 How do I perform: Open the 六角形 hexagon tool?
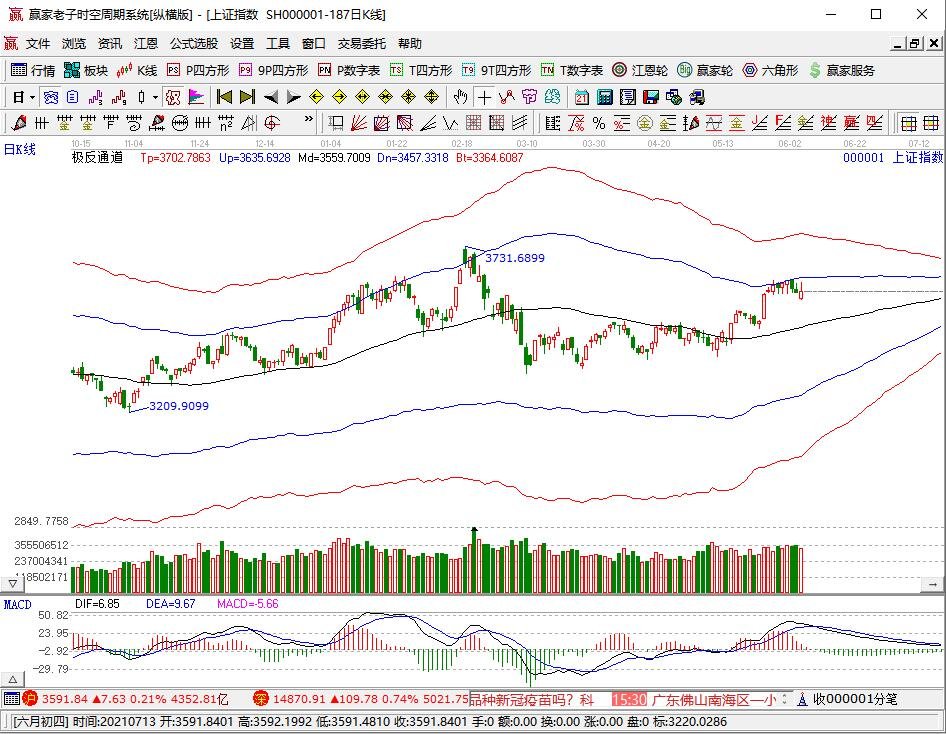click(770, 71)
